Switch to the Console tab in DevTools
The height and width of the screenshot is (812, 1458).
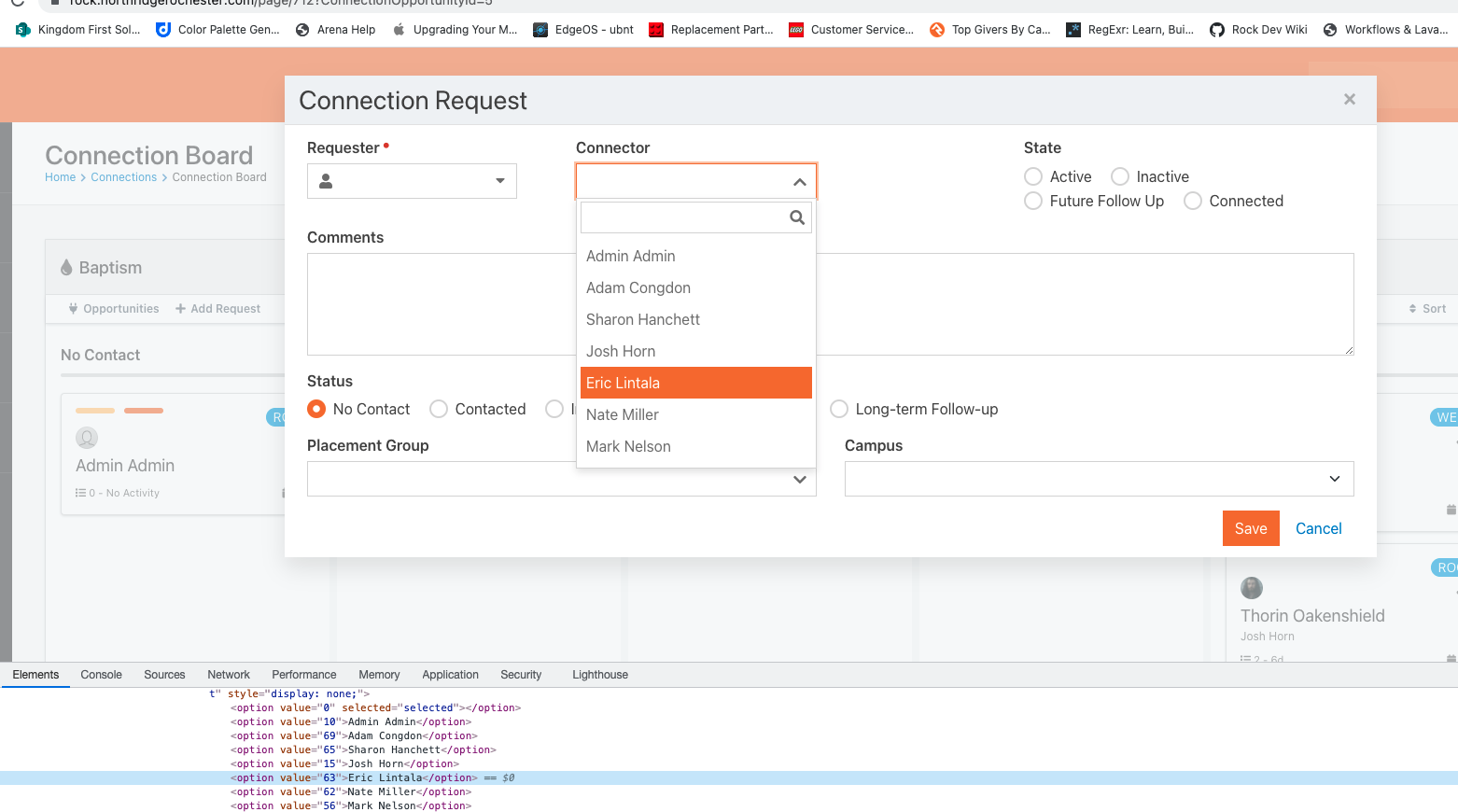(x=101, y=674)
